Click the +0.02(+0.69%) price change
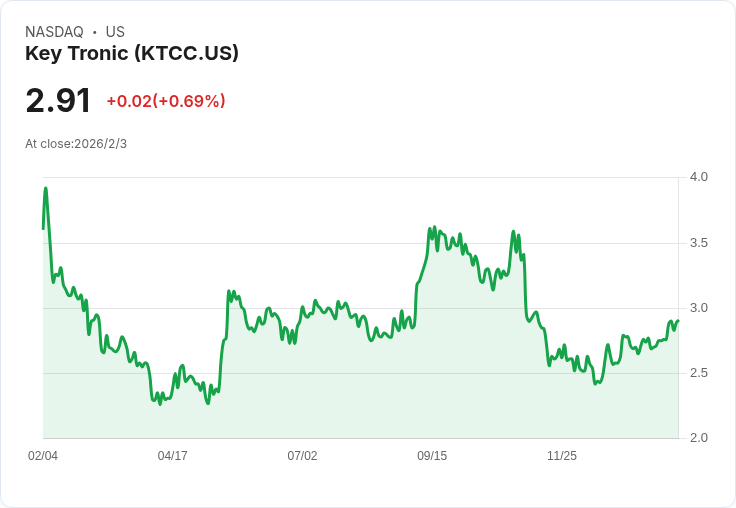736x508 pixels. tap(166, 101)
